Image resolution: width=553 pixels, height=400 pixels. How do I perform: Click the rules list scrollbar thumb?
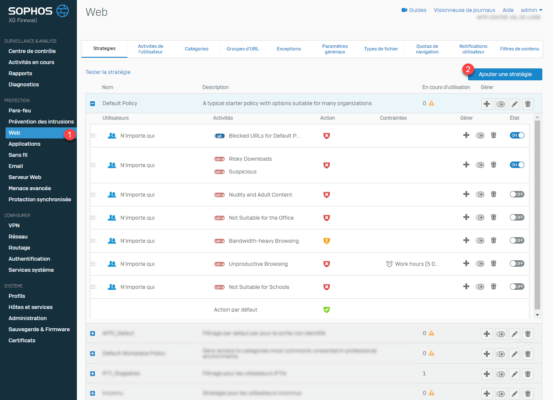click(537, 214)
